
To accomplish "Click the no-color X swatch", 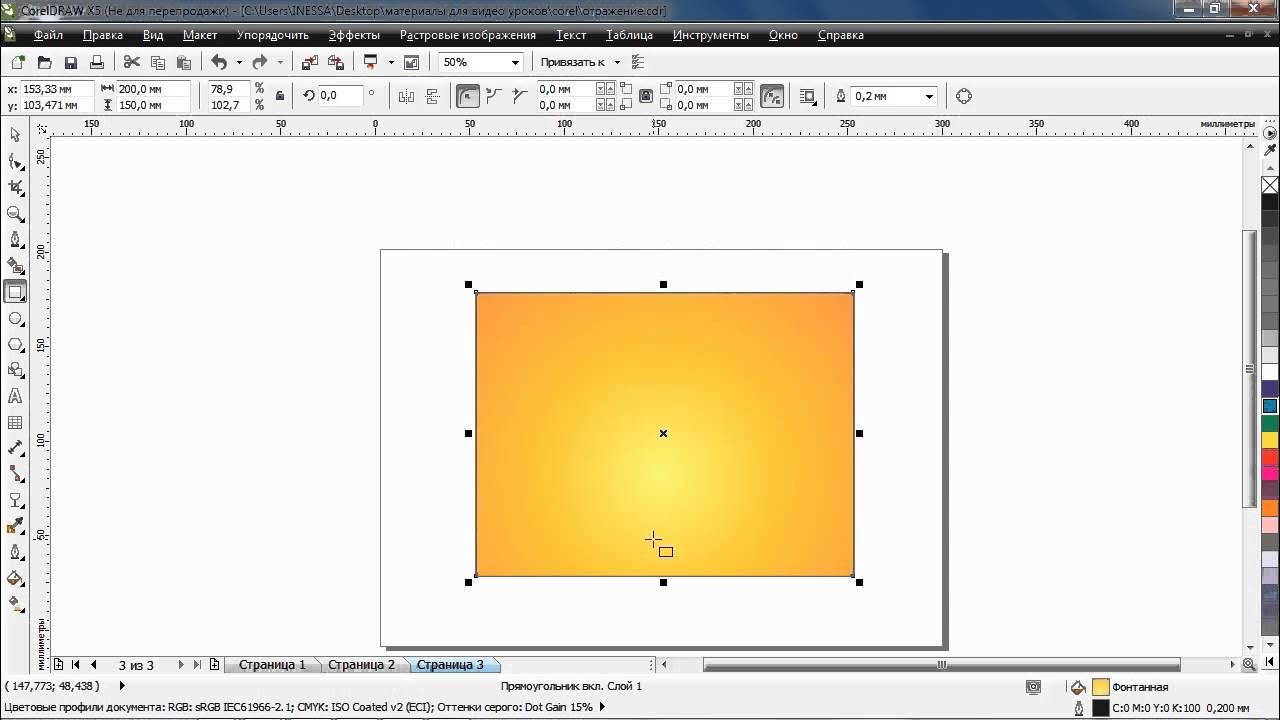I will point(1270,185).
